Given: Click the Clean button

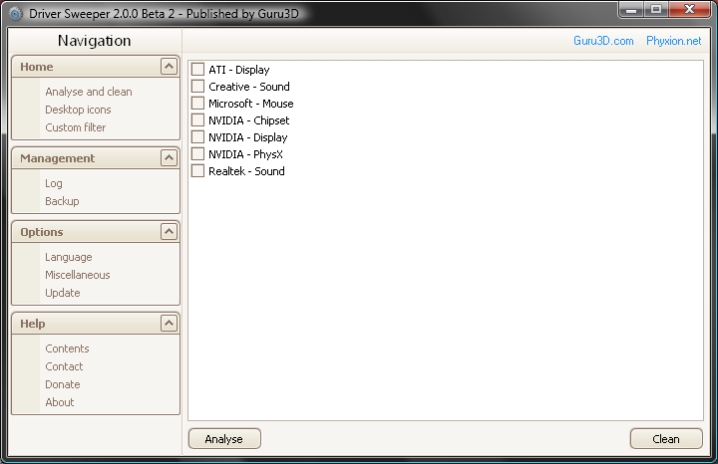Looking at the screenshot, I should 665,439.
